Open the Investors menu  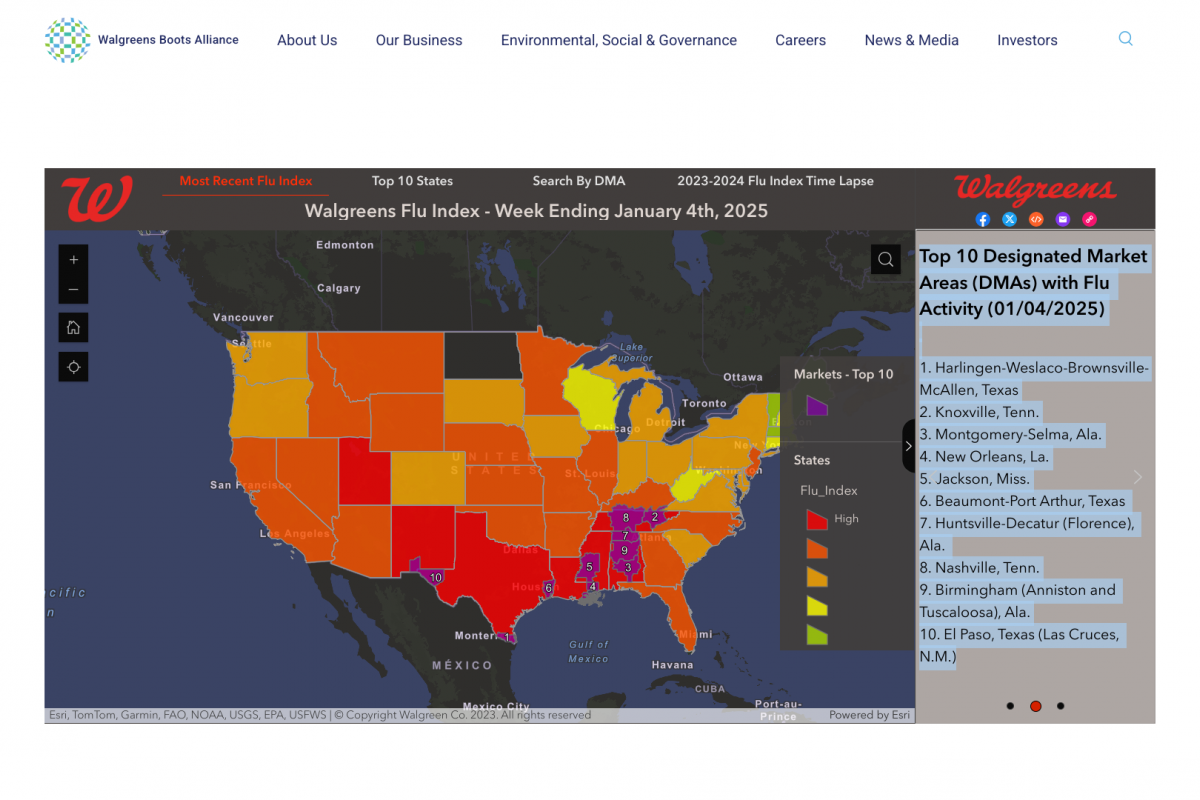[1027, 40]
